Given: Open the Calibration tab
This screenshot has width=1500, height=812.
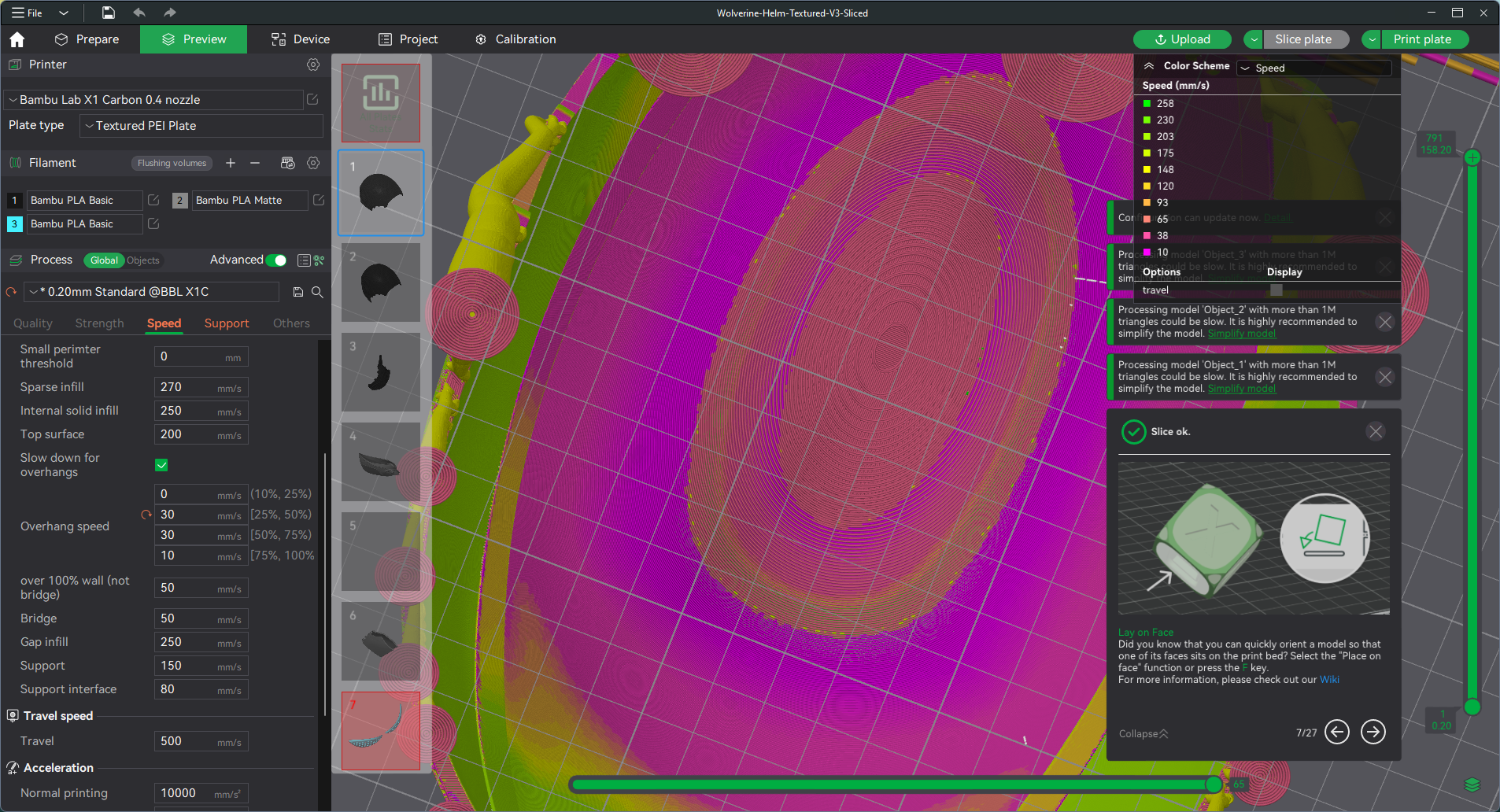Looking at the screenshot, I should 515,39.
